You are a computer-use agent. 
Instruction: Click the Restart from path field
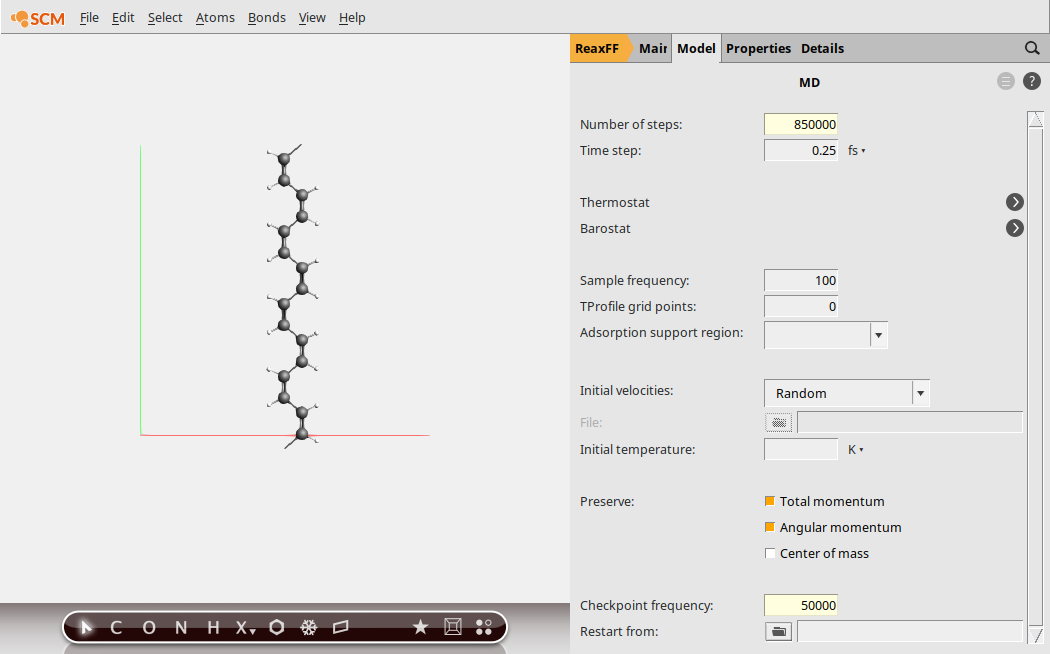(910, 631)
